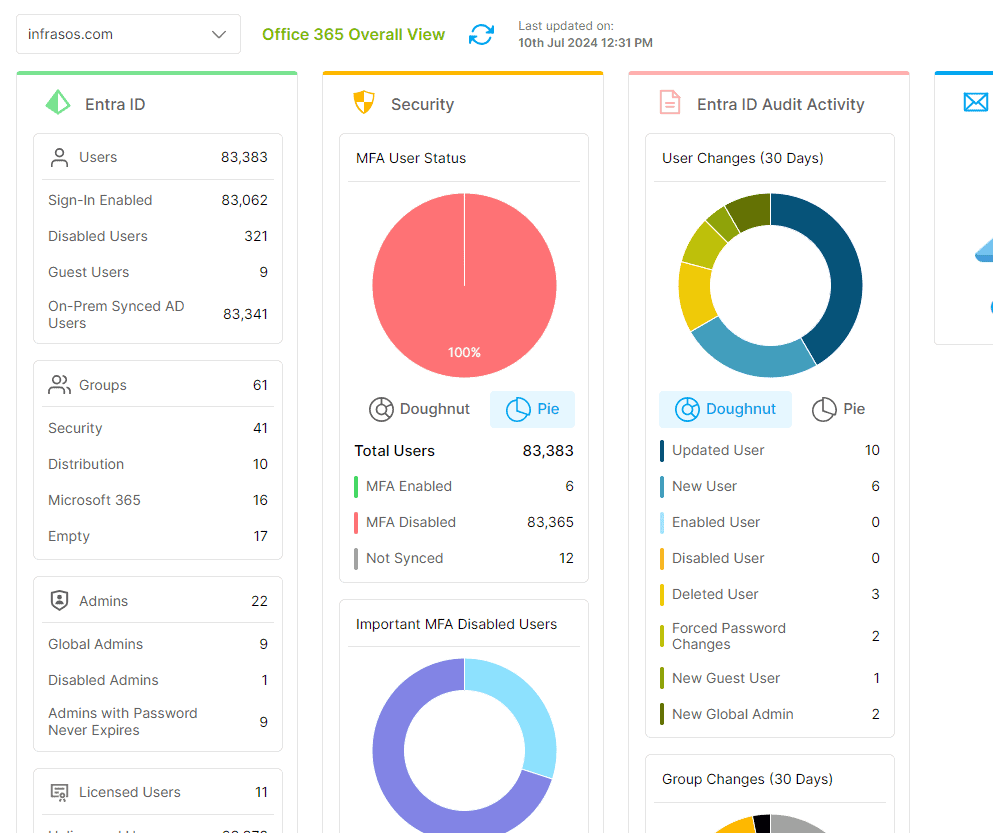The height and width of the screenshot is (833, 993).
Task: Click the Groups people icon
Action: tap(59, 385)
